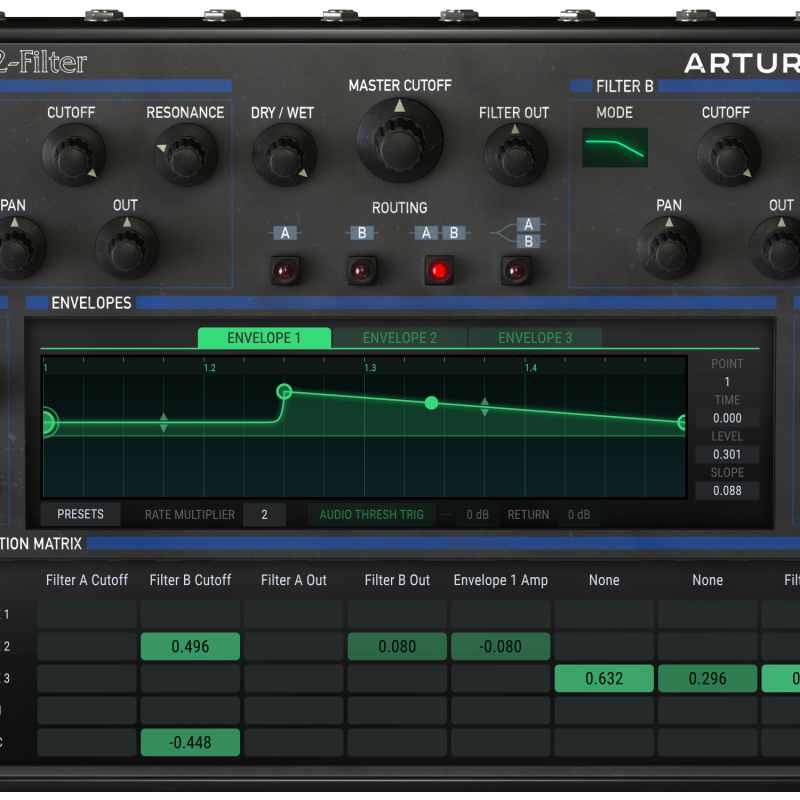The image size is (800, 800).
Task: Select parallel A/B routing LED button
Action: click(x=516, y=270)
